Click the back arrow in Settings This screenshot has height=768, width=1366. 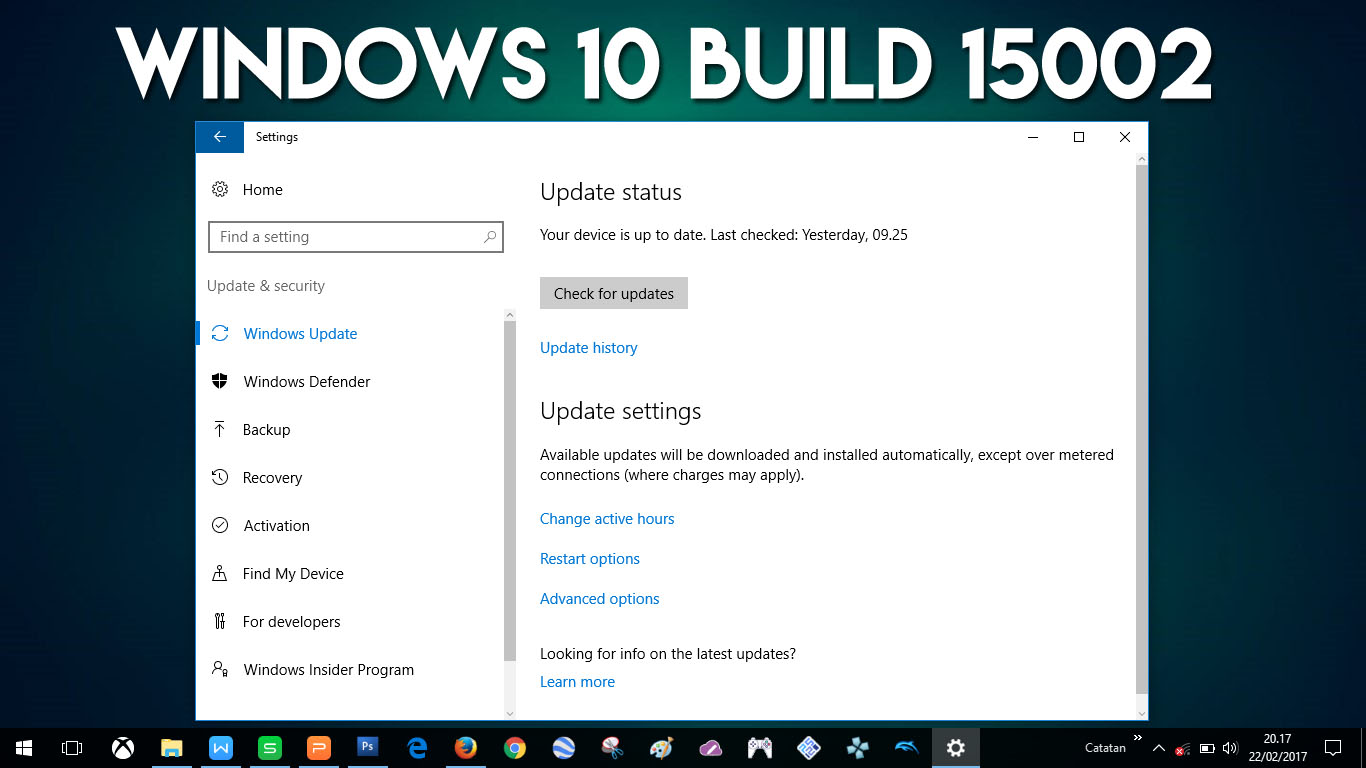pos(220,137)
